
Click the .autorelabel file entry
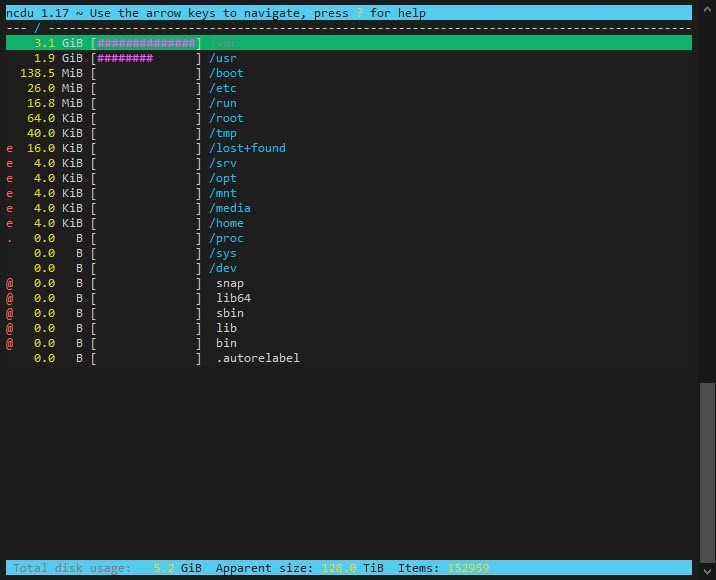pos(258,358)
